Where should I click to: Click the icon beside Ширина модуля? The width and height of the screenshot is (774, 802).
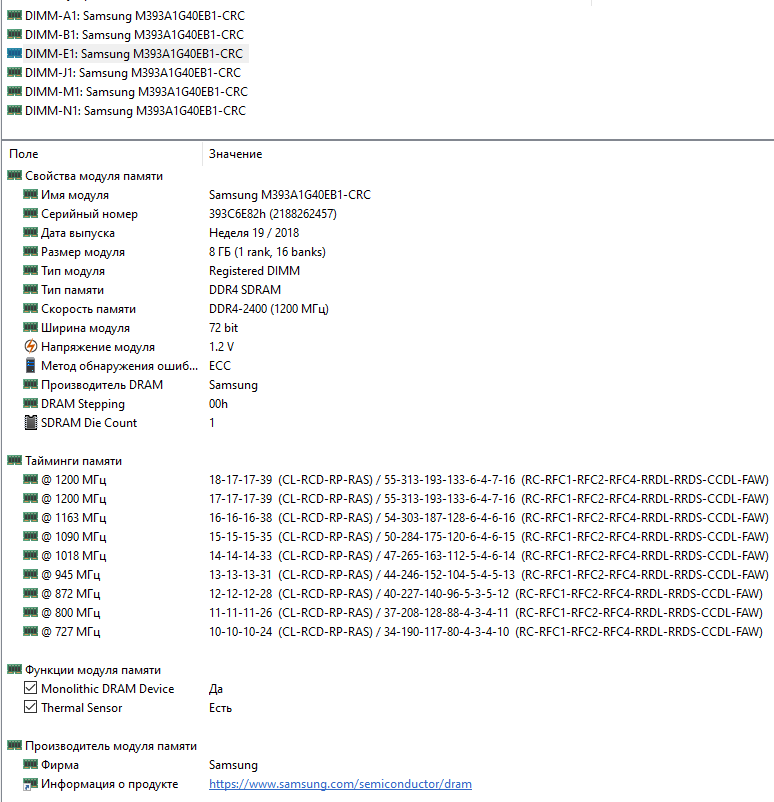click(x=31, y=326)
